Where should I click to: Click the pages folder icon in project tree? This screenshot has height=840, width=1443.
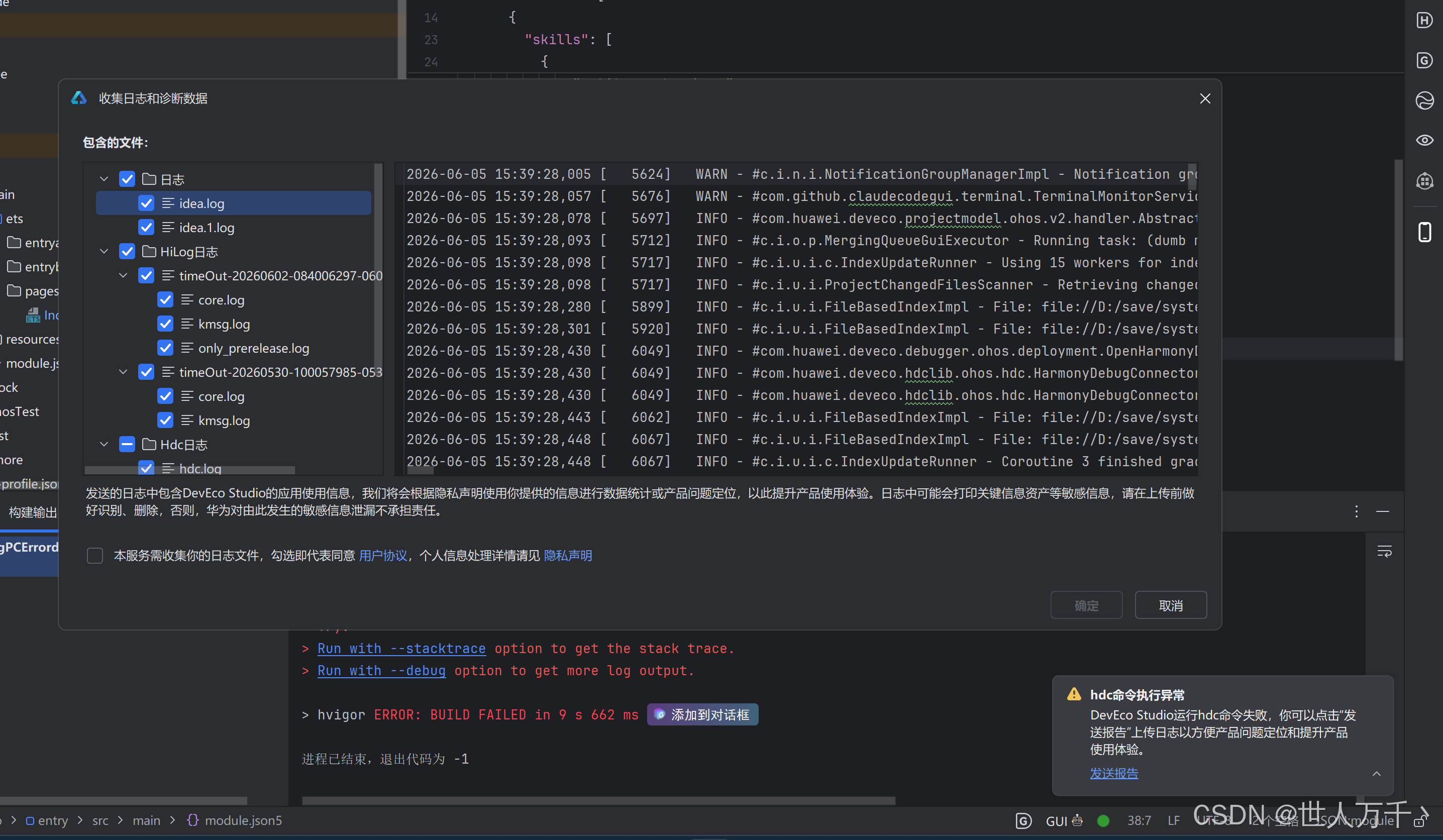(x=14, y=290)
